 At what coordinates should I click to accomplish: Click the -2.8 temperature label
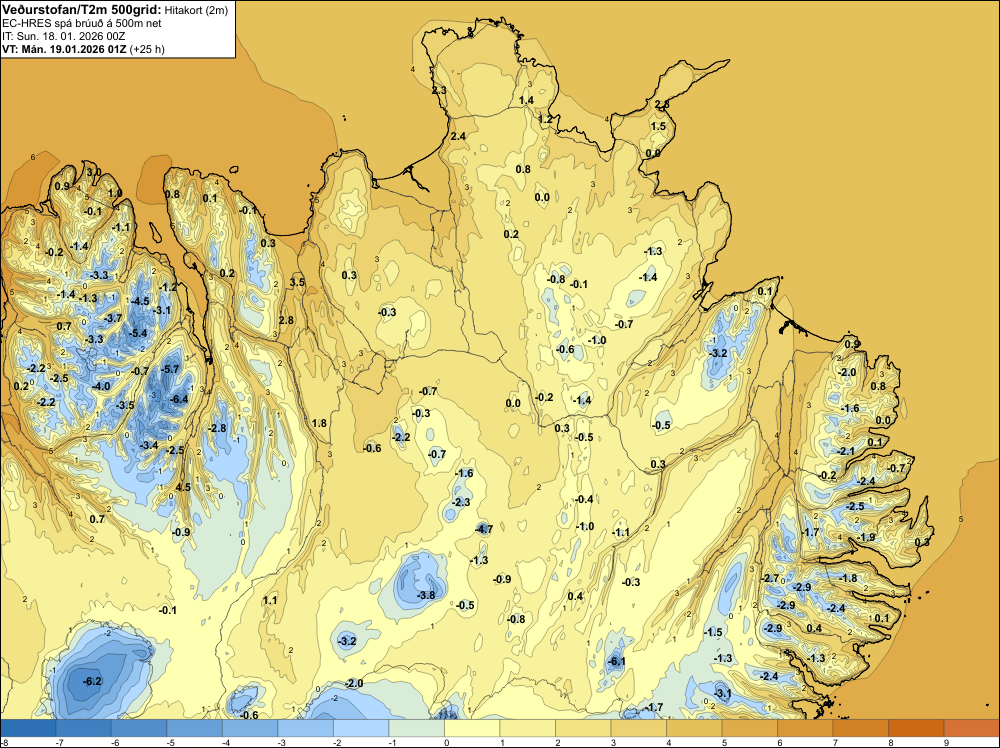point(218,428)
